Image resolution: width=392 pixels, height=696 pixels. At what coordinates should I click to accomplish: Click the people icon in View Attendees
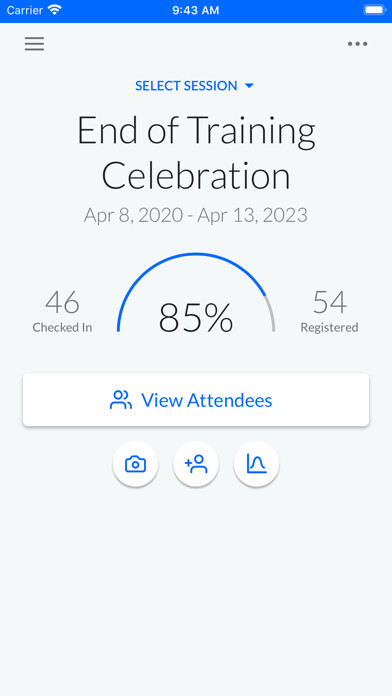(121, 400)
